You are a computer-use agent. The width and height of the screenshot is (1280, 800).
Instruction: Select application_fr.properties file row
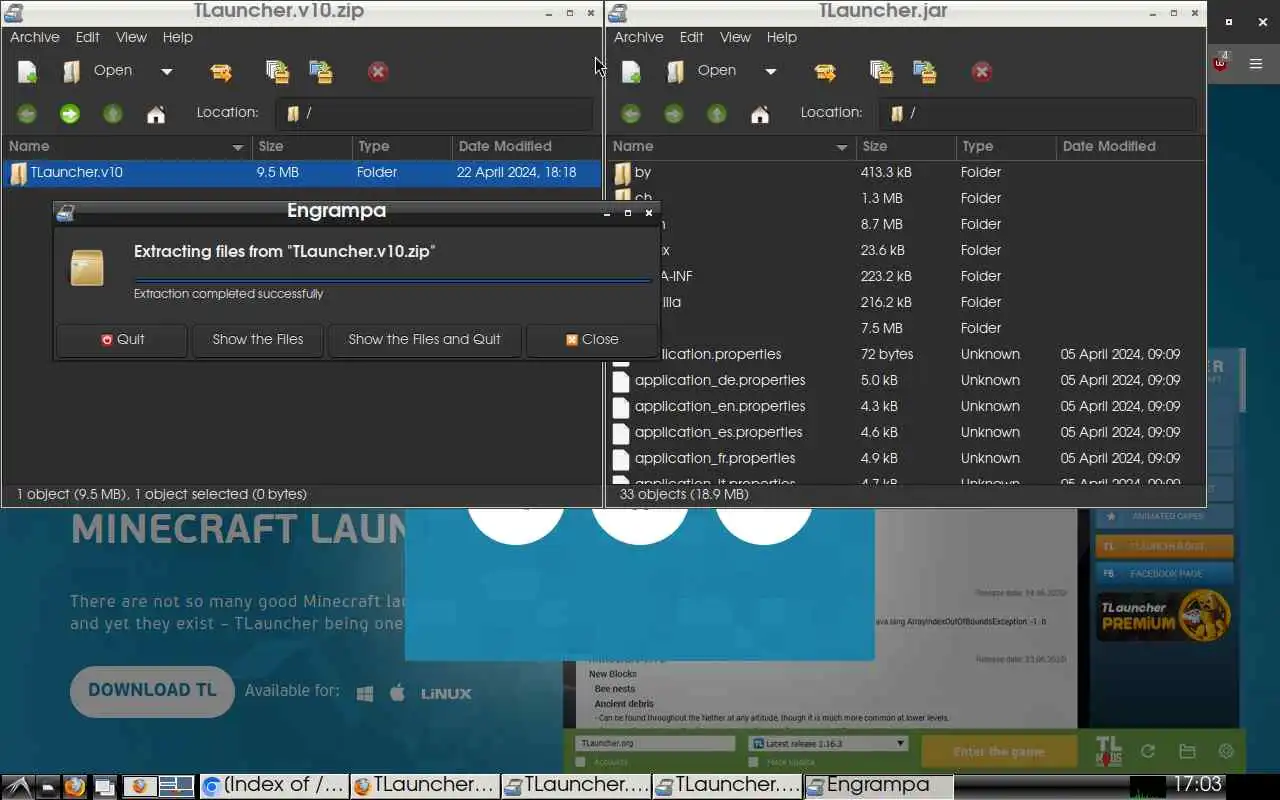point(908,459)
